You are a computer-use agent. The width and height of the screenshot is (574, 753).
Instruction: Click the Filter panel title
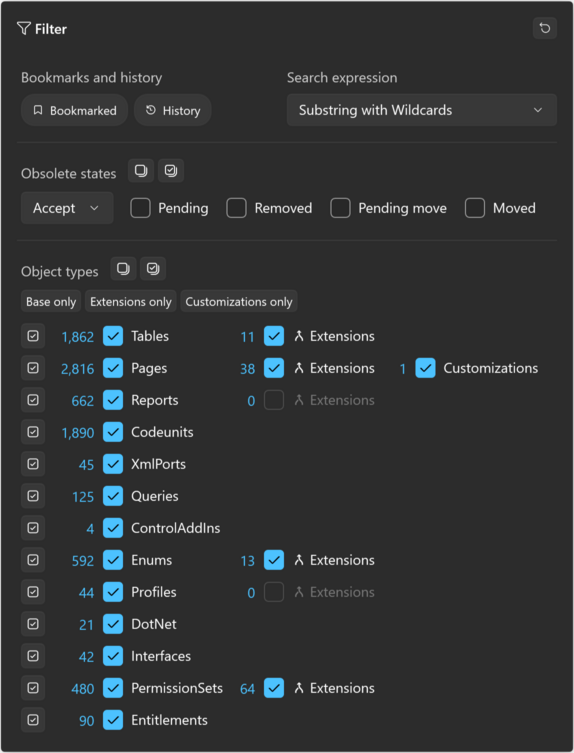[x=50, y=29]
